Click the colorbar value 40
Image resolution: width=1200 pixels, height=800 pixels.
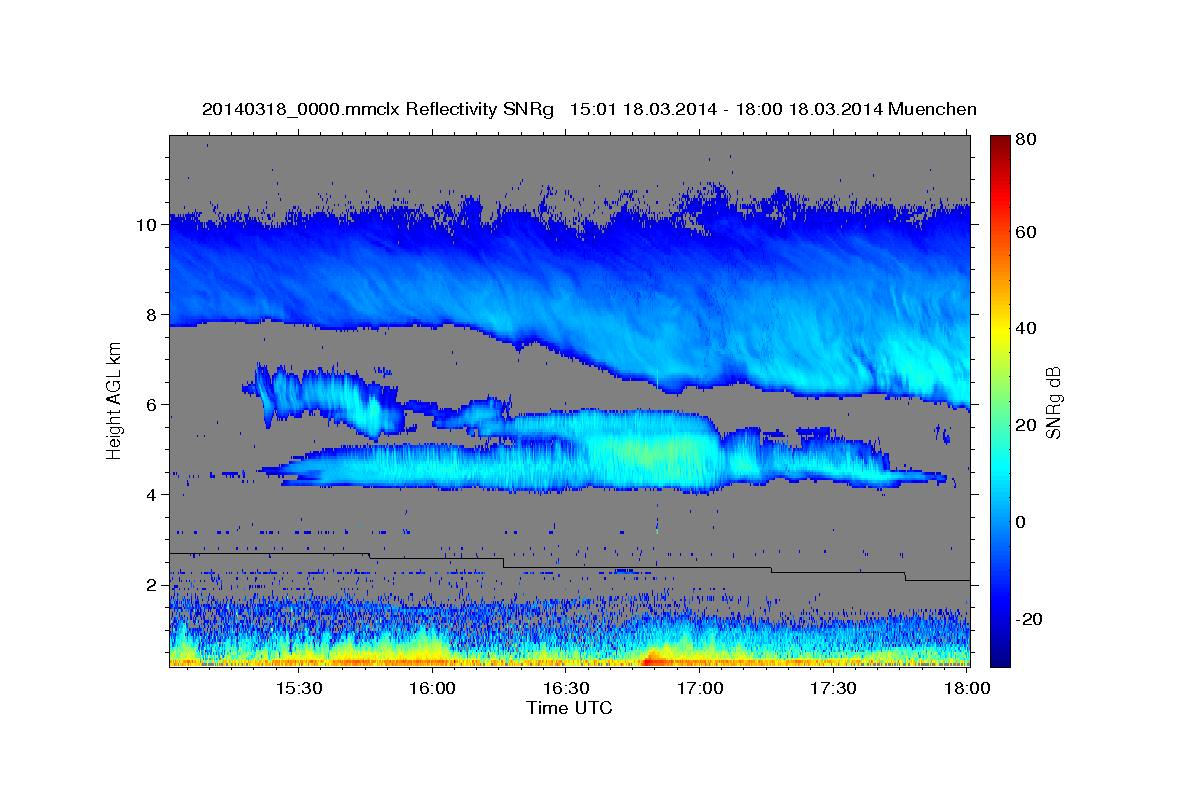[x=1028, y=328]
